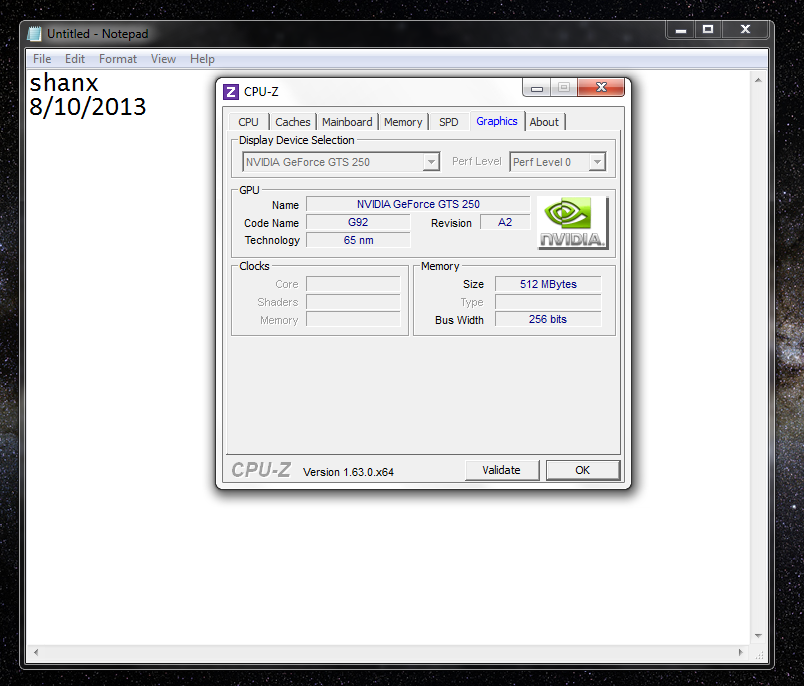Open the Format menu in Notepad
804x686 pixels.
(x=118, y=59)
